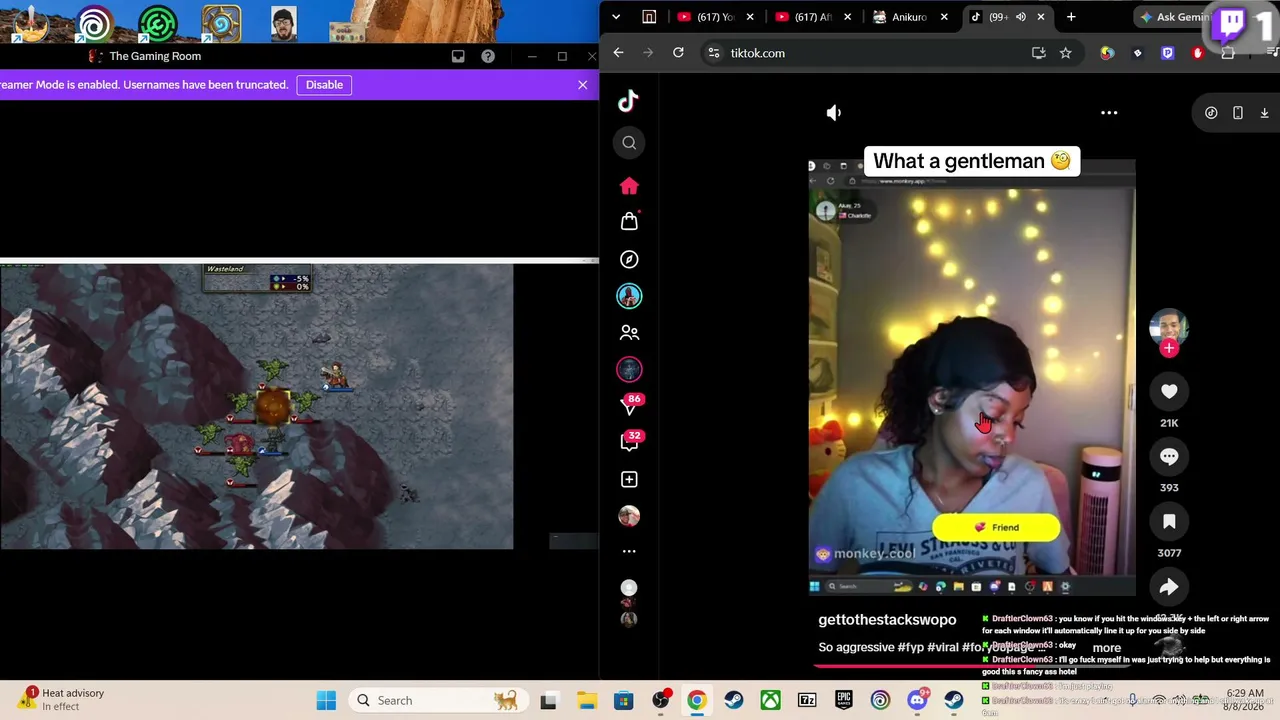Go back in the Chrome browser
This screenshot has width=1280, height=720.
point(618,53)
